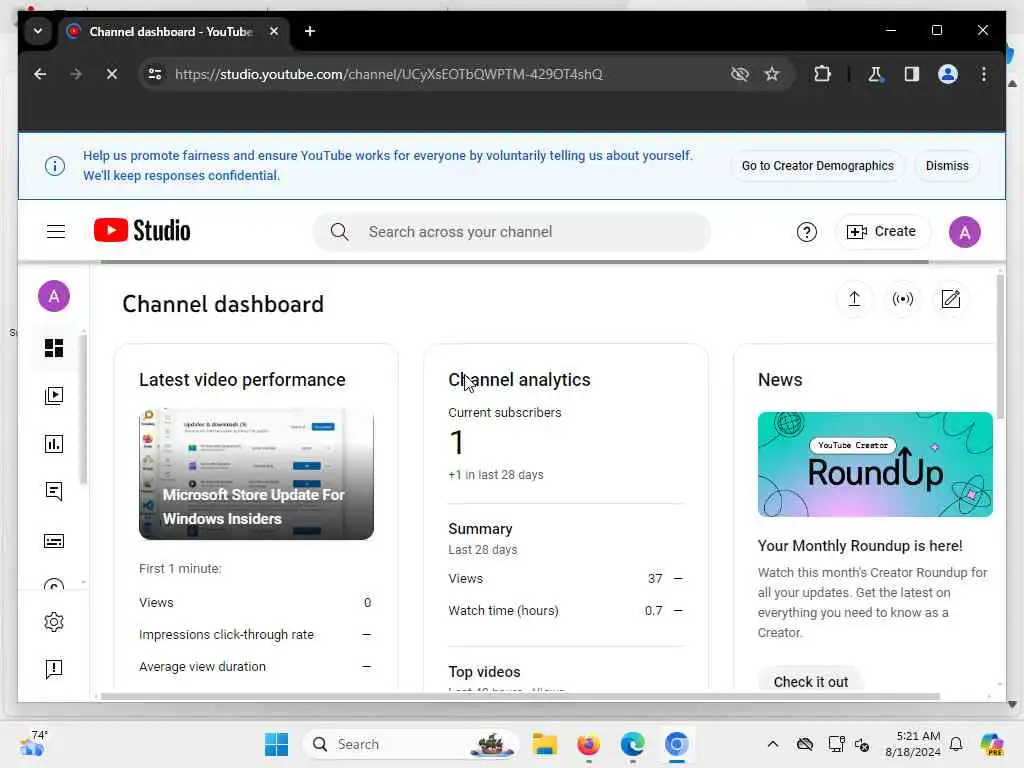
Task: Open a new browser tab
Action: click(310, 31)
